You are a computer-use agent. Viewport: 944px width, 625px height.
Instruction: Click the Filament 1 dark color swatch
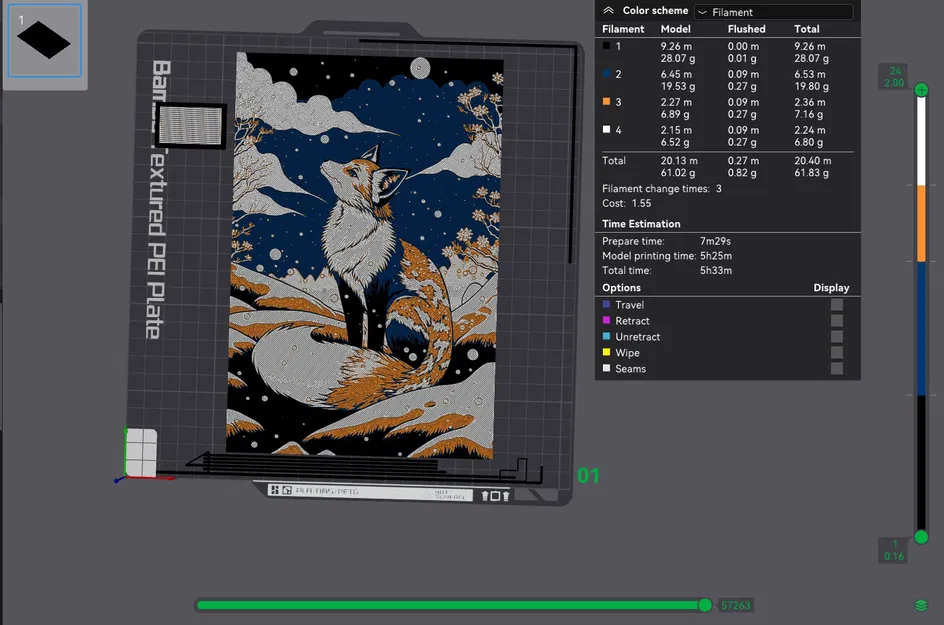click(x=608, y=47)
